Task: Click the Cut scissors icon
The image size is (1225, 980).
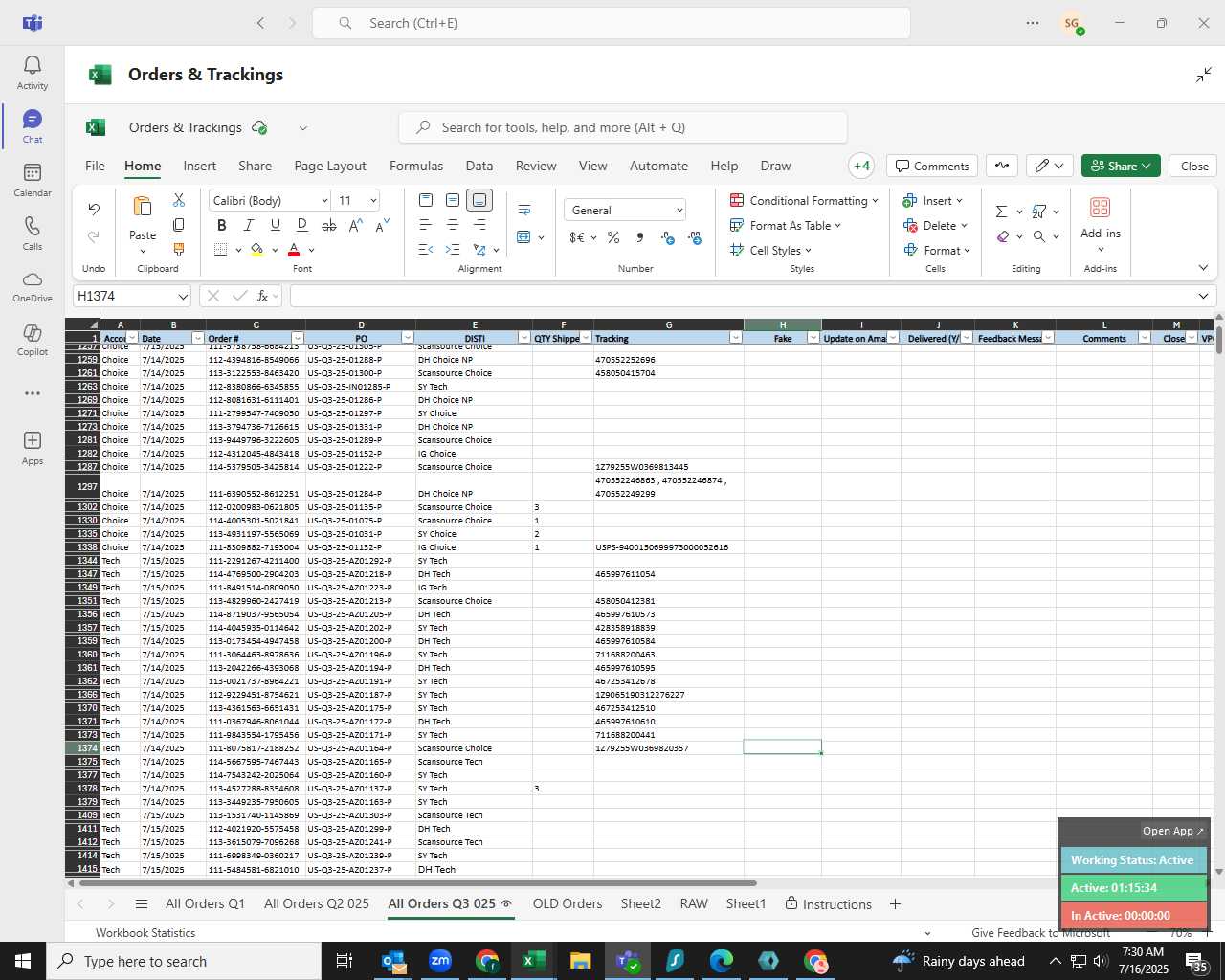Action: (179, 200)
